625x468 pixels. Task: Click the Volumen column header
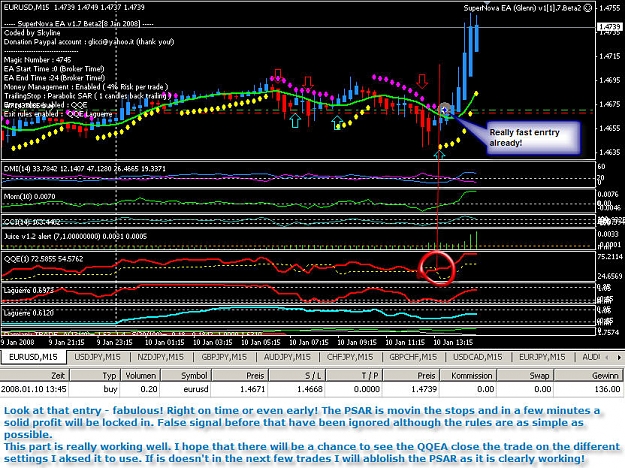pyautogui.click(x=140, y=376)
